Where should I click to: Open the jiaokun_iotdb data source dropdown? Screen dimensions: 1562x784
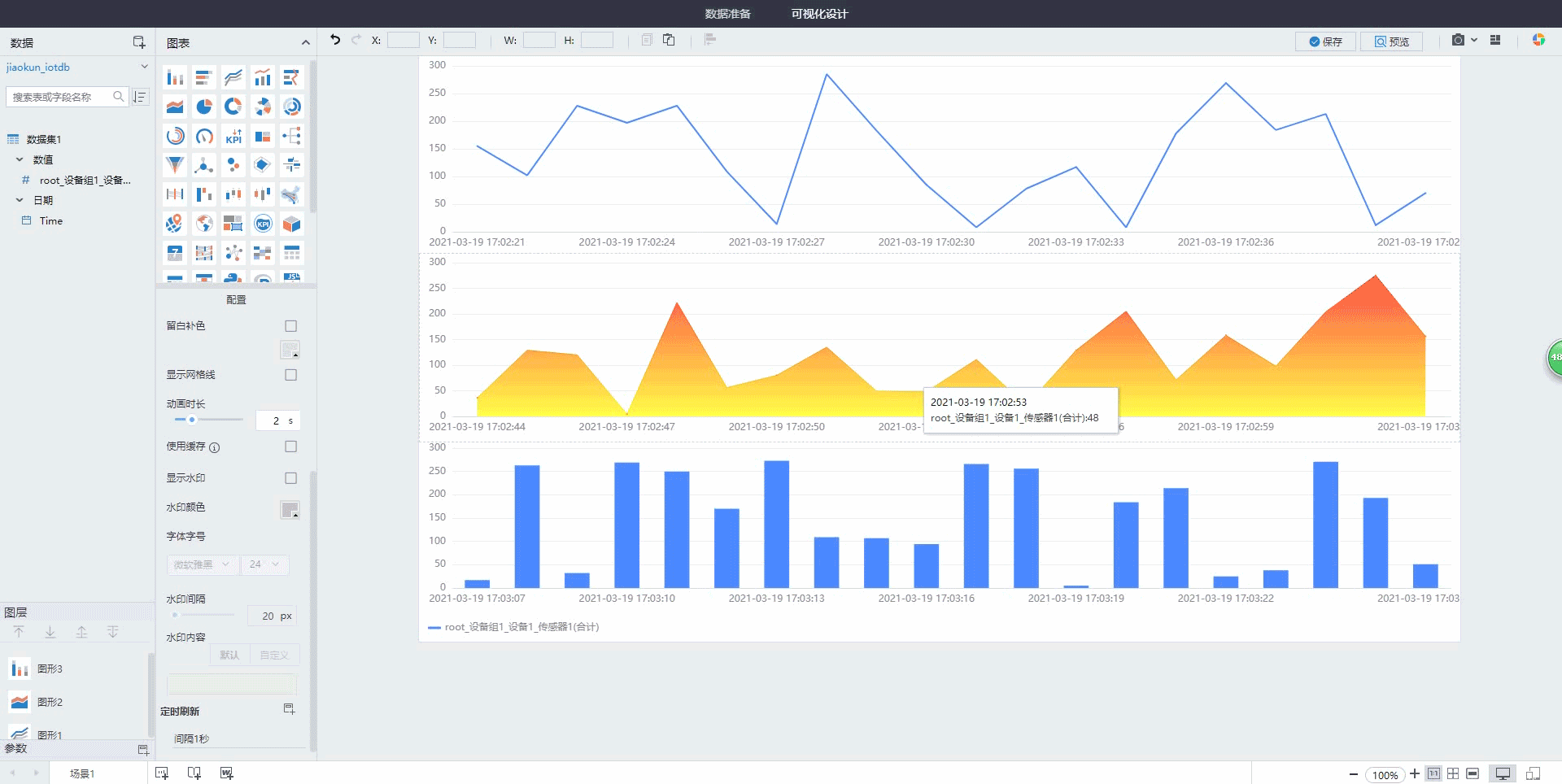point(144,67)
